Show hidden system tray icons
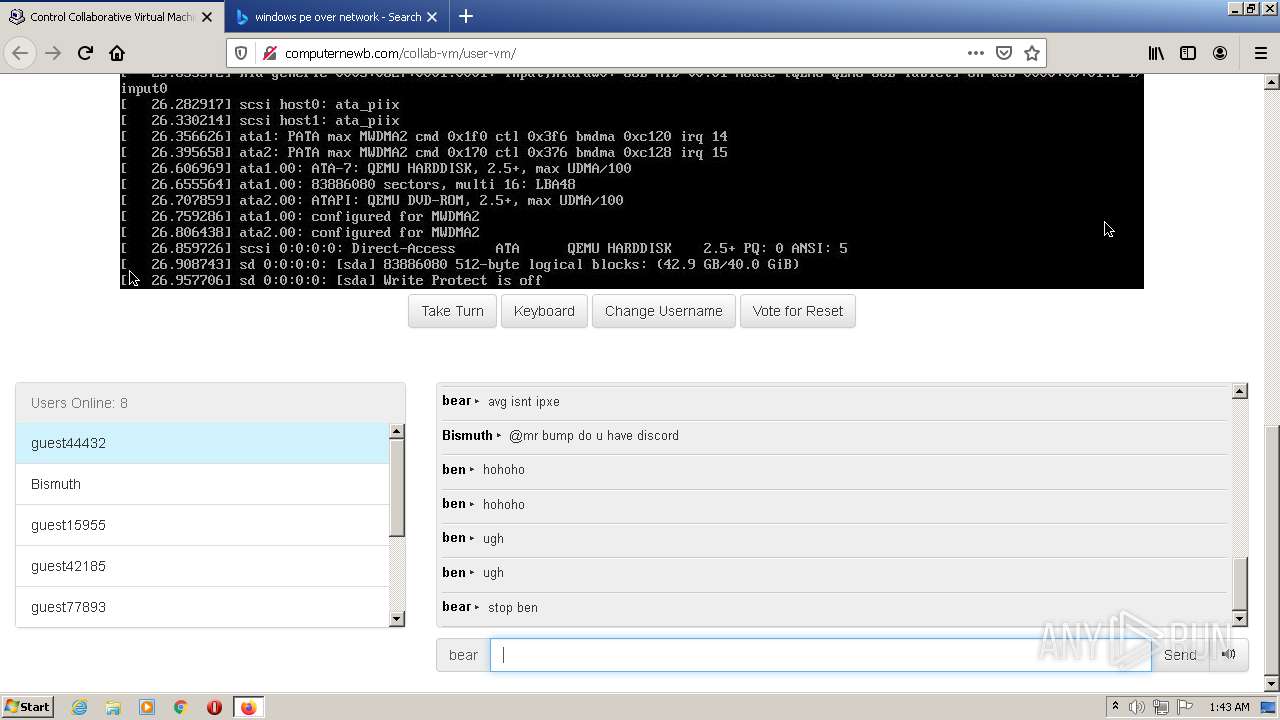 [1115, 707]
